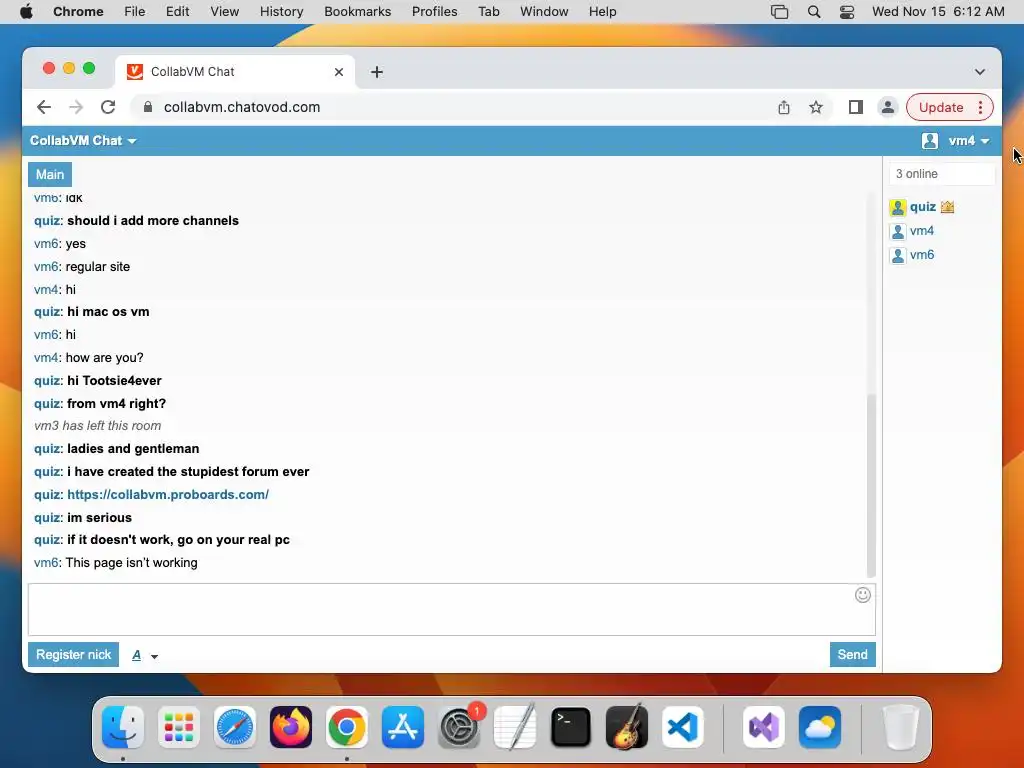The width and height of the screenshot is (1024, 768).
Task: Launch Terminal from the dock
Action: pyautogui.click(x=571, y=727)
